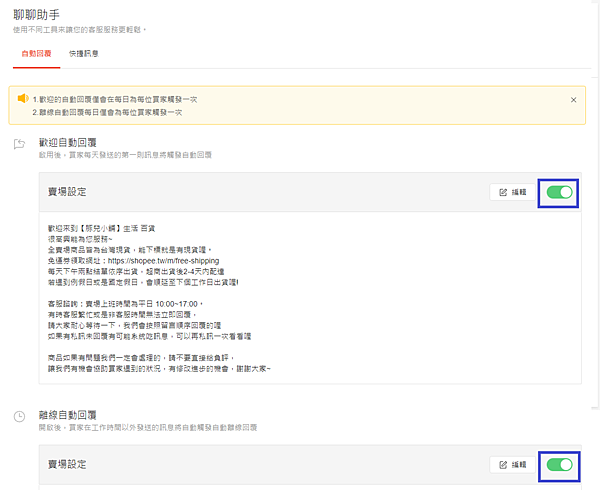Edit the 歡迎自動回覆 shop setting
The width and height of the screenshot is (600, 490).
pos(512,192)
